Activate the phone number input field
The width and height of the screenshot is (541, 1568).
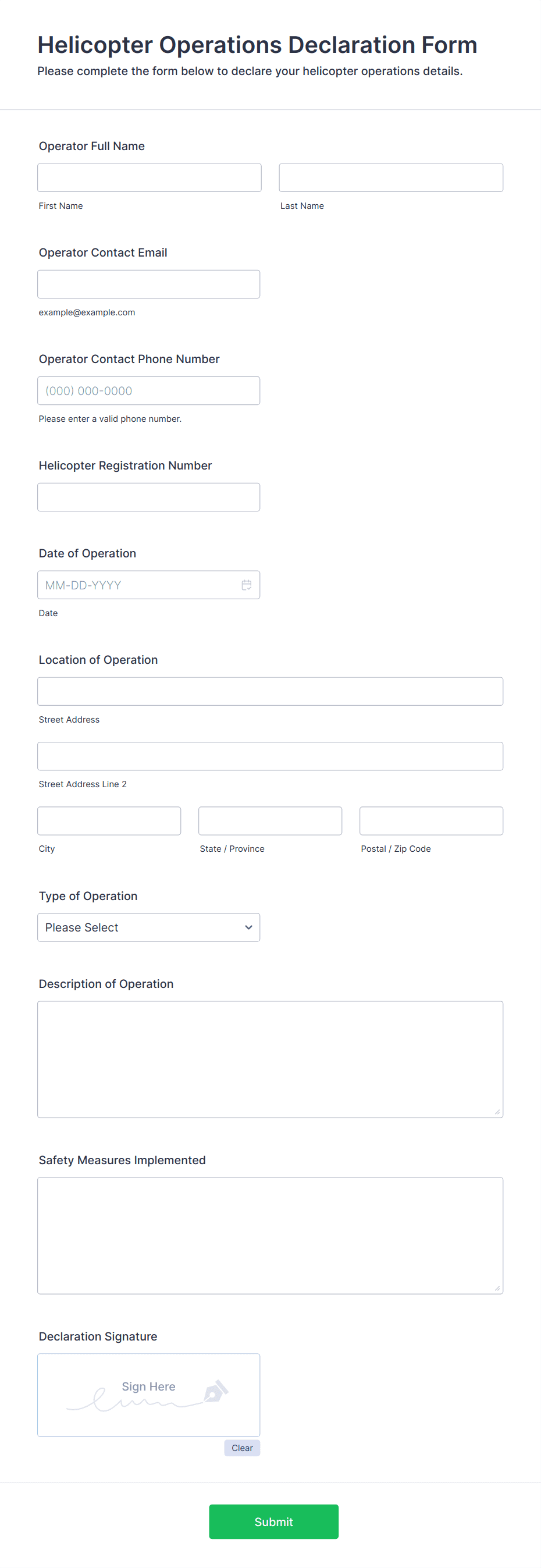click(148, 391)
